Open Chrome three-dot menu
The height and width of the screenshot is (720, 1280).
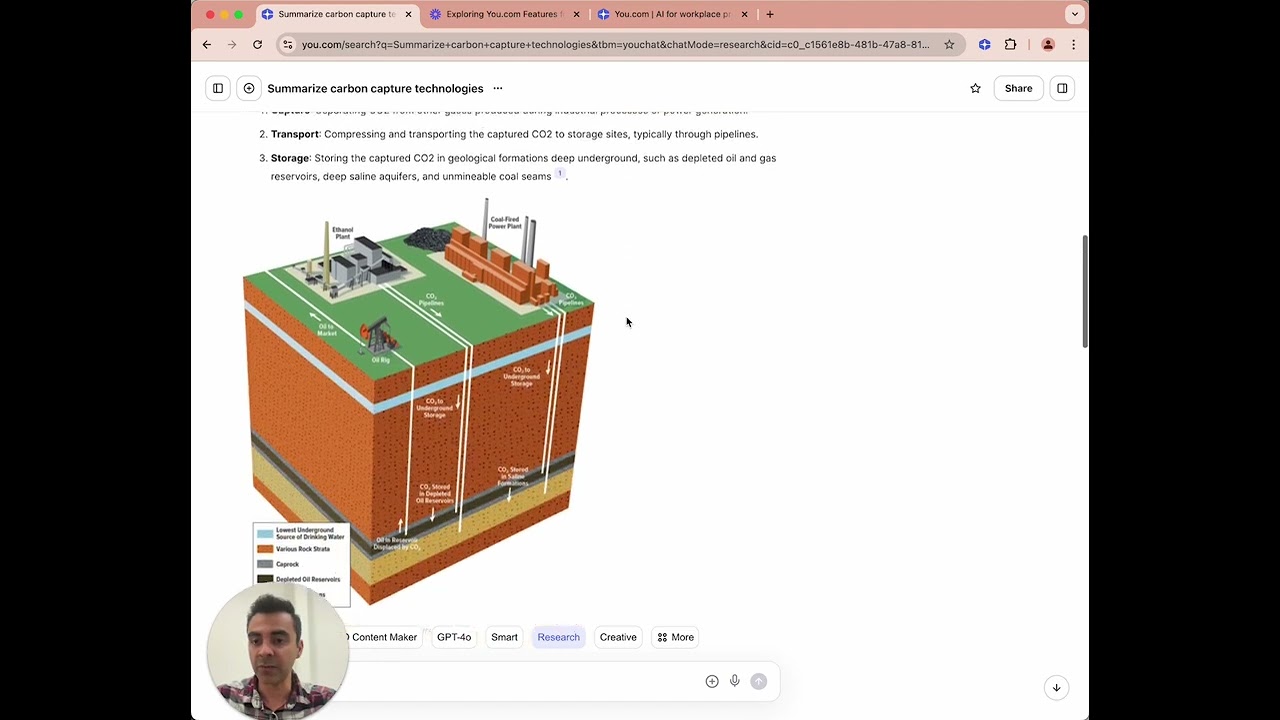1073,44
